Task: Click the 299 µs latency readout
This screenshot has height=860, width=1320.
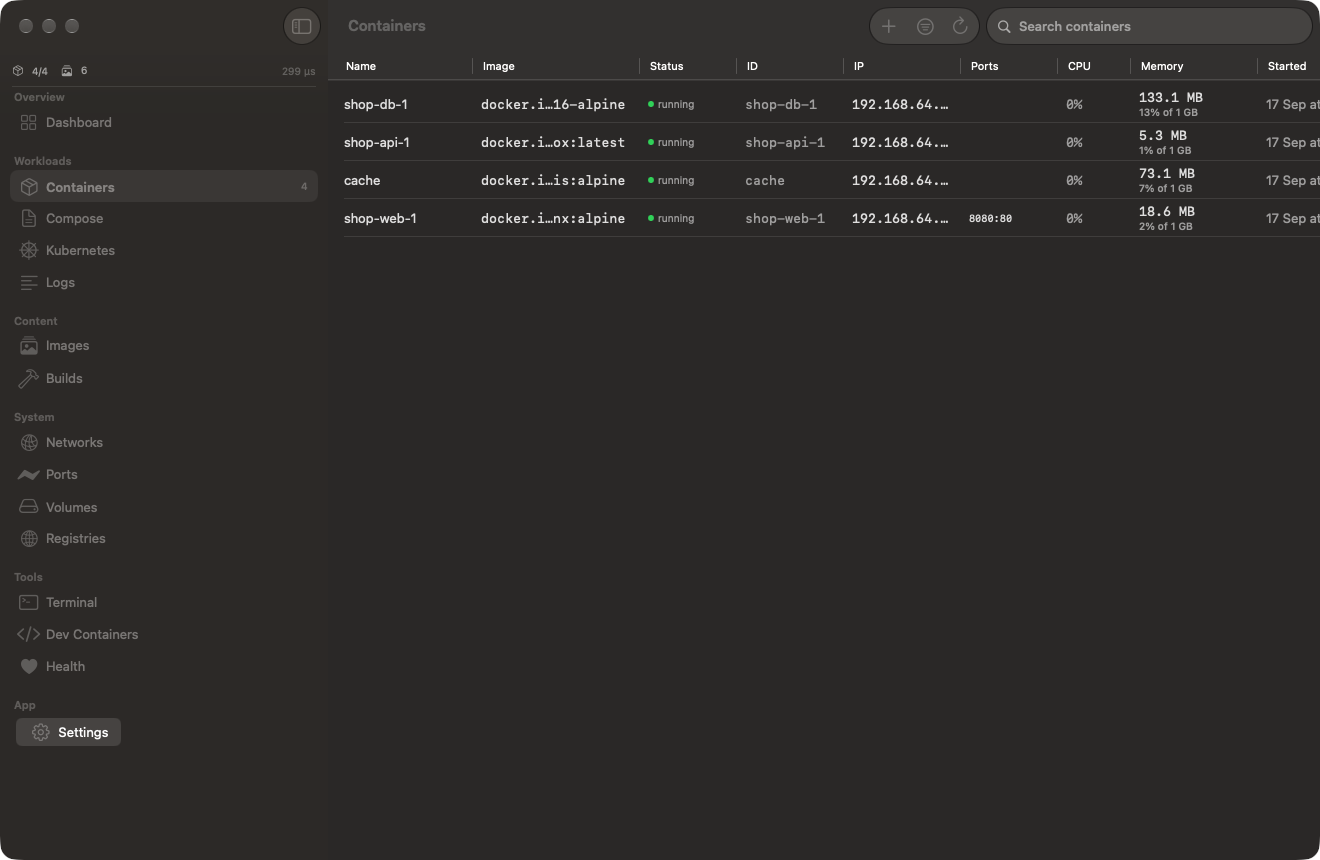Action: (298, 71)
